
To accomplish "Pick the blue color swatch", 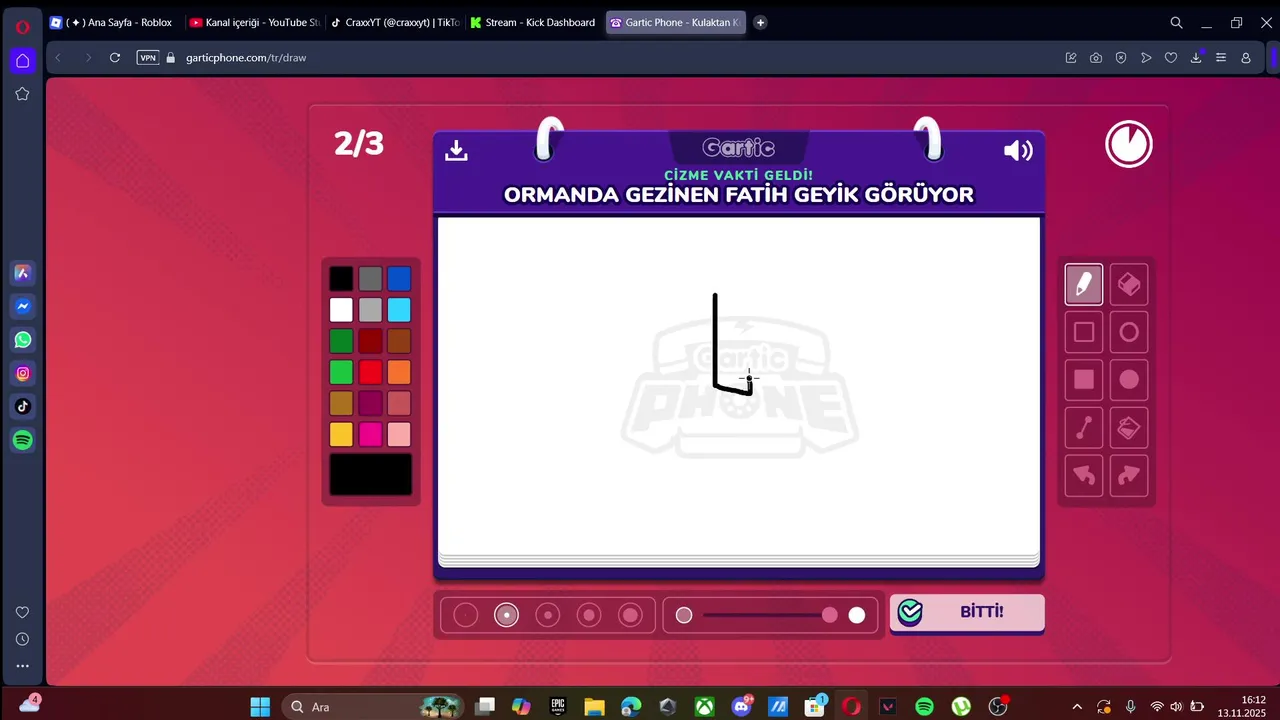I will tap(399, 279).
